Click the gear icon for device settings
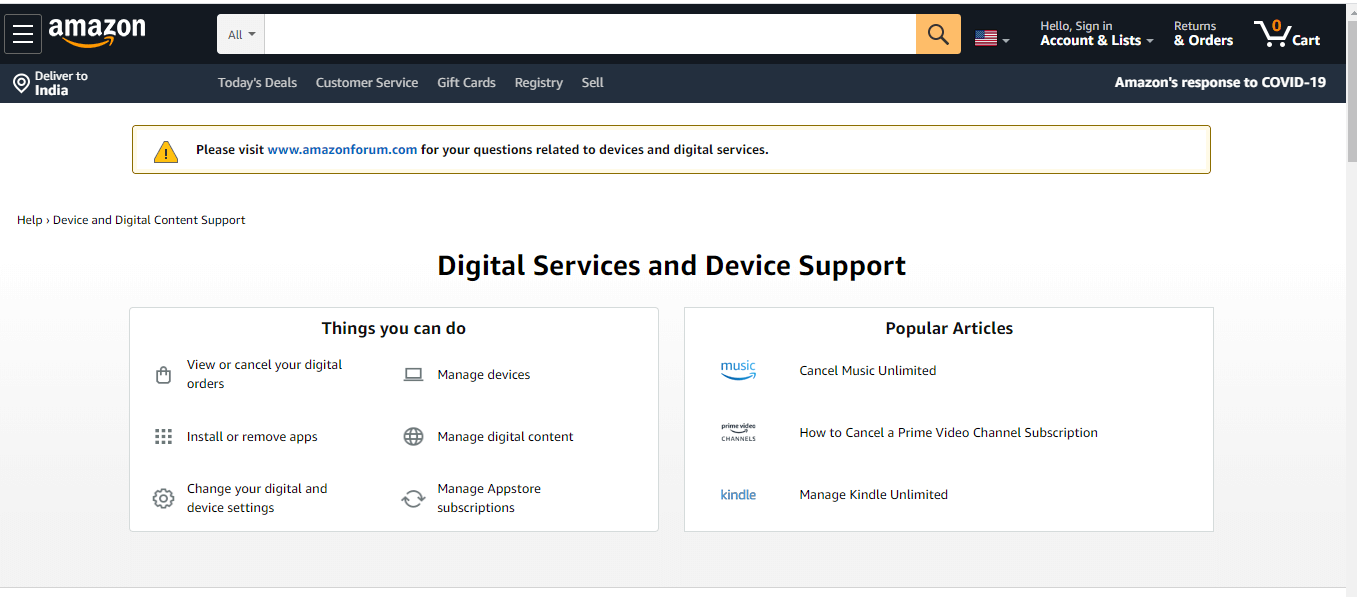Viewport: 1357px width, 597px height. (x=163, y=497)
